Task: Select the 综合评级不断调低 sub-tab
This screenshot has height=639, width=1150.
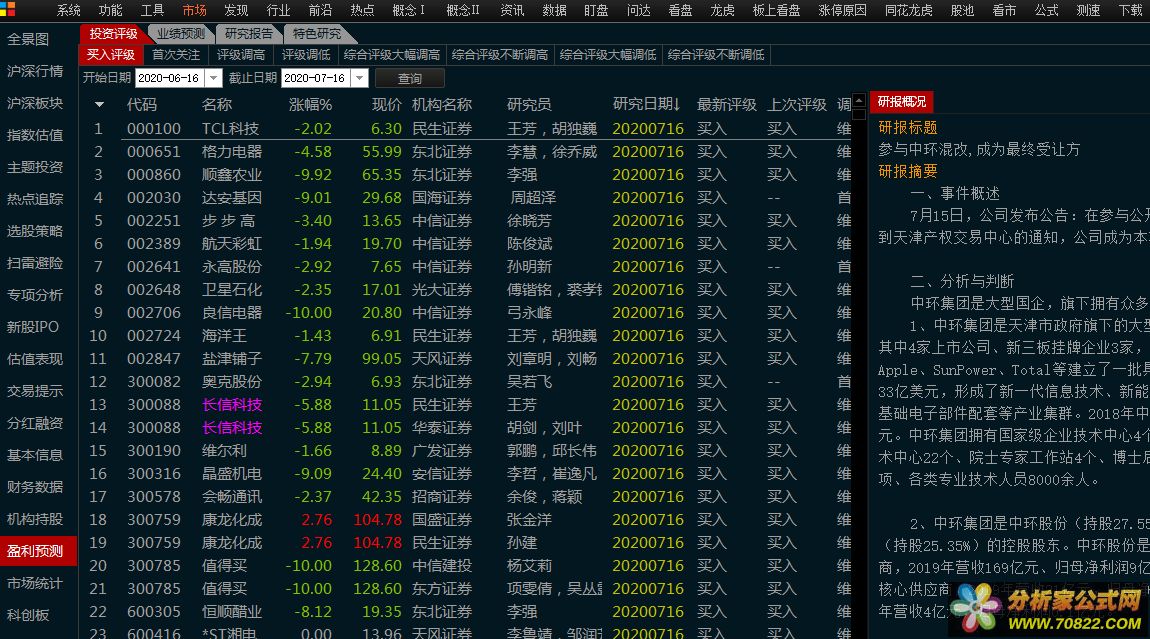Action: 716,55
